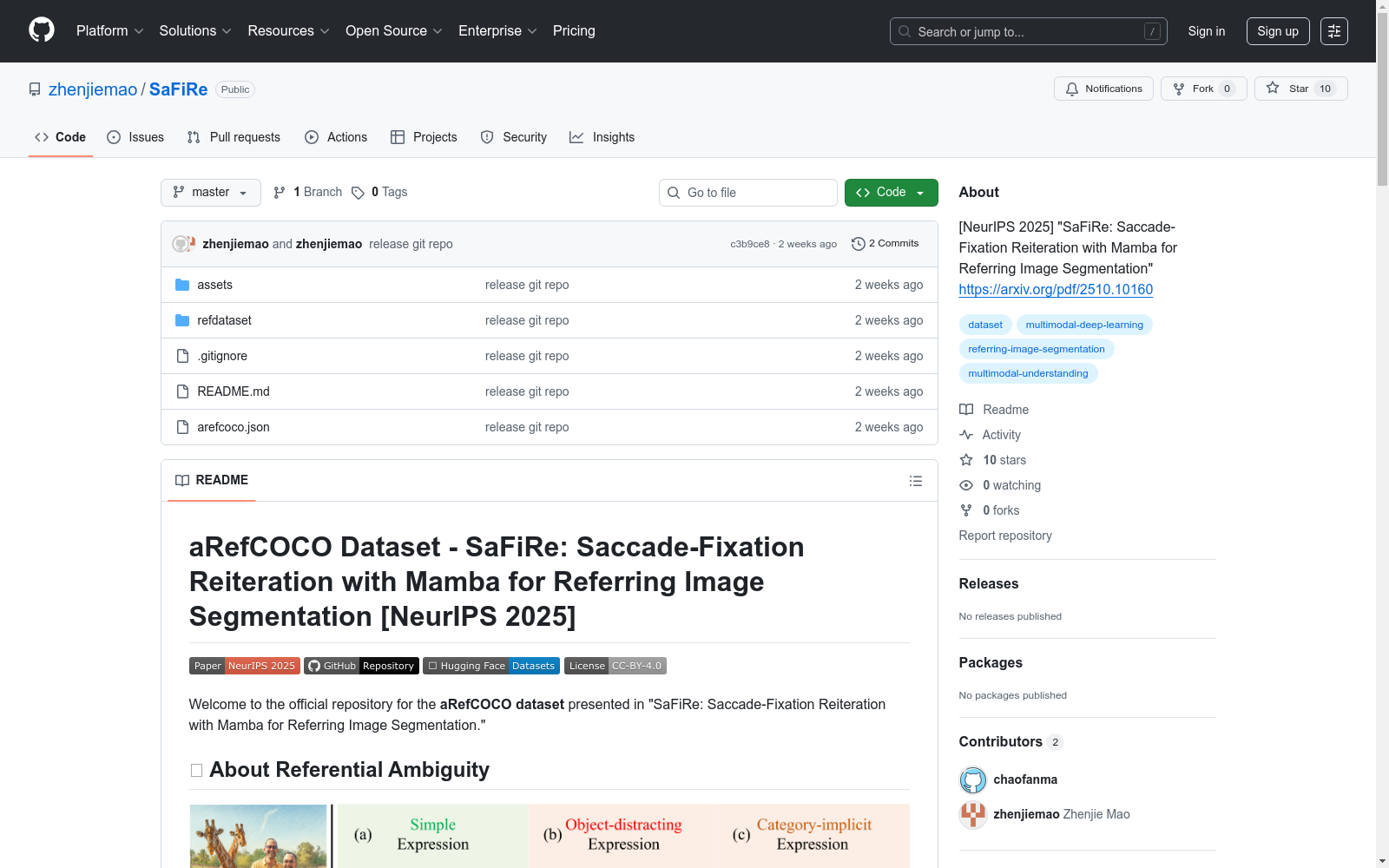The height and width of the screenshot is (868, 1389).
Task: Click the Search or jump to field
Action: (1029, 31)
